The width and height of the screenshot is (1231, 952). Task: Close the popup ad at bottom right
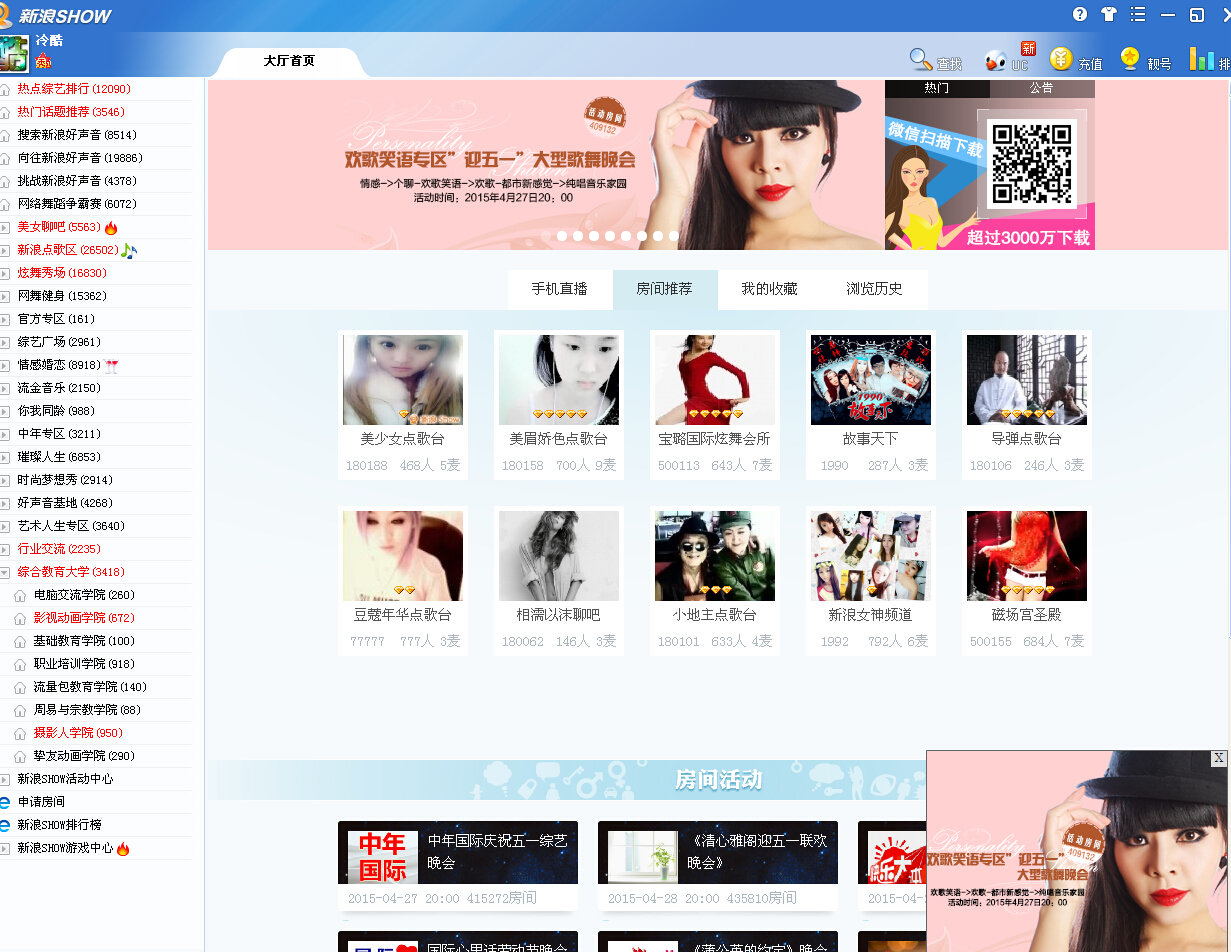click(1218, 758)
